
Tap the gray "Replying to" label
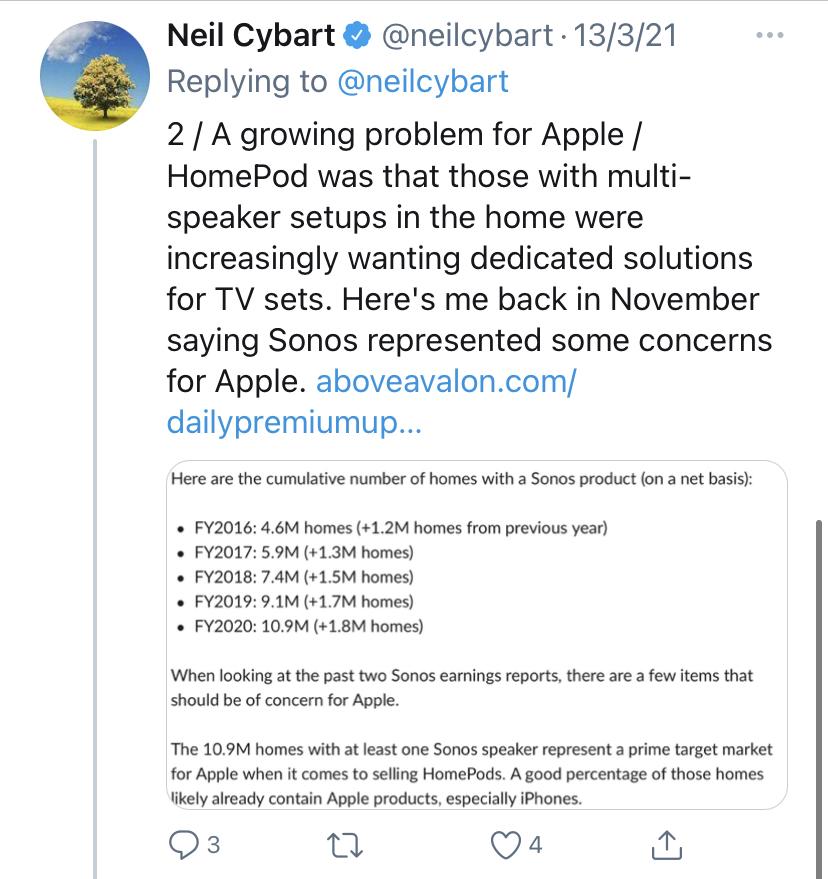tap(248, 81)
